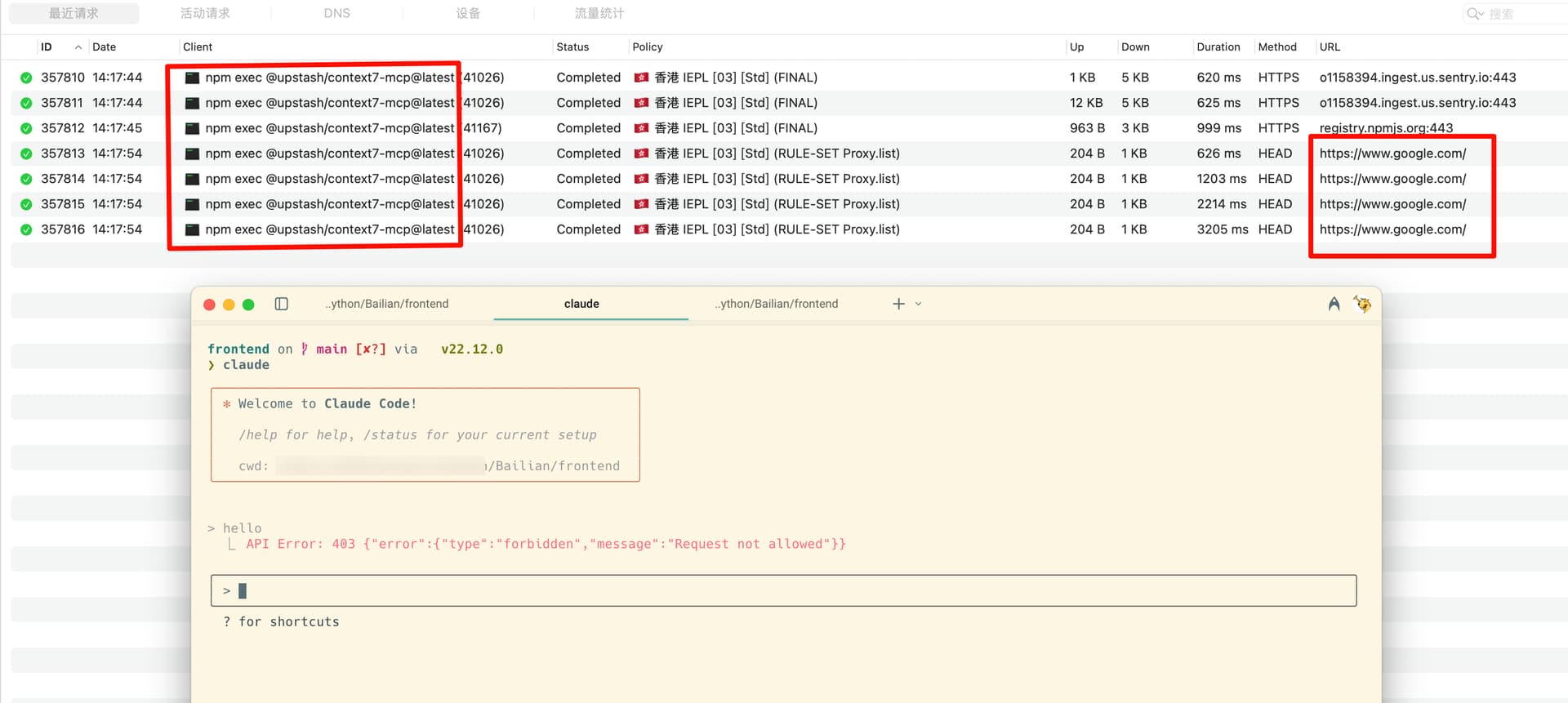Click the 搜索 search field
The width and height of the screenshot is (1568, 703).
[x=1515, y=13]
